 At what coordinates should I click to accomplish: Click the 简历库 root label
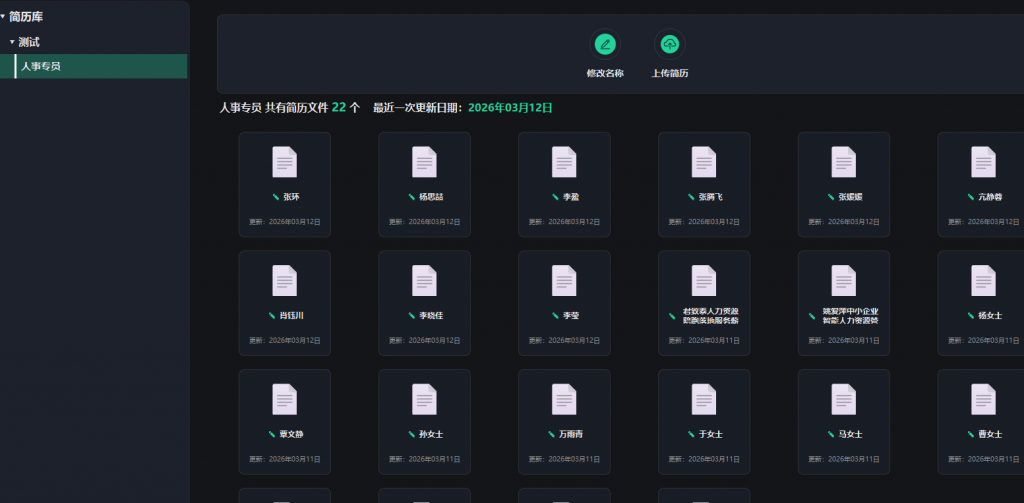point(26,17)
